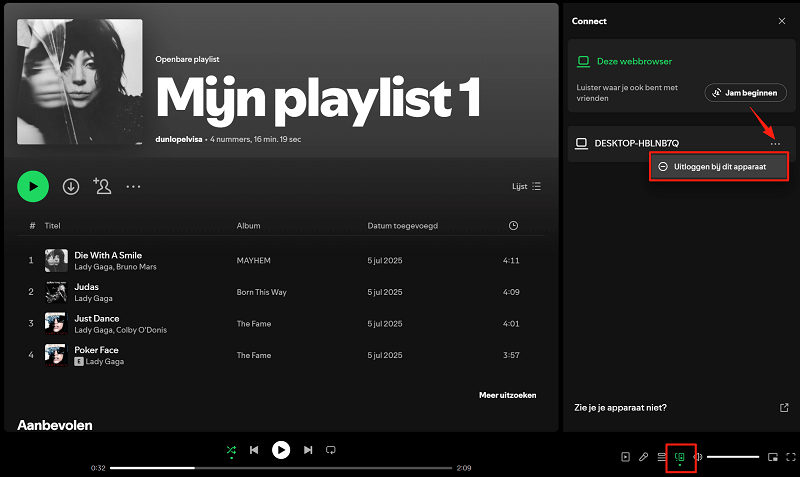Close the Connect panel
The height and width of the screenshot is (477, 800).
coord(782,21)
